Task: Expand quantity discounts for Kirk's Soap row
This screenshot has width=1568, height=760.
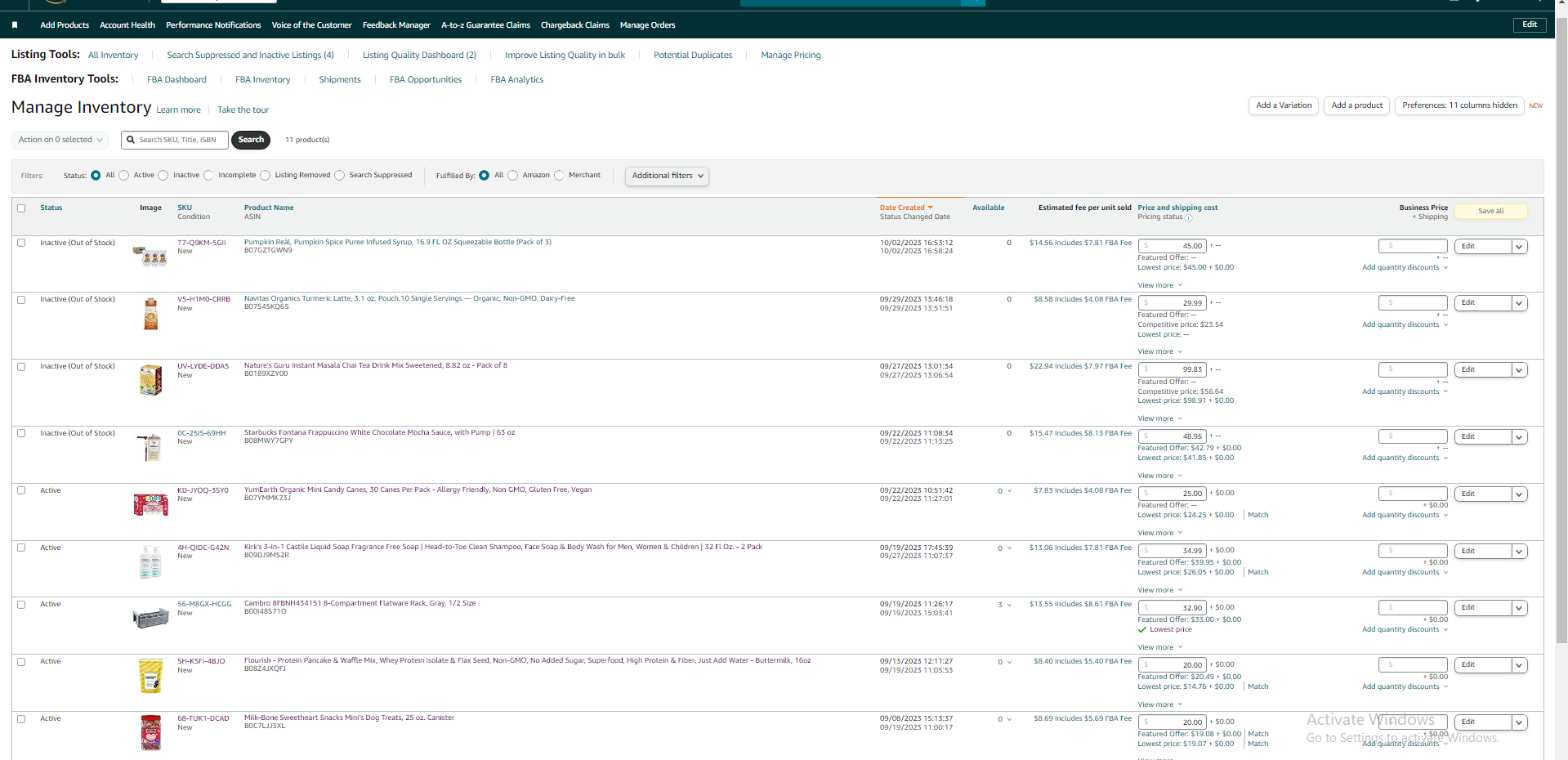Action: click(x=1405, y=573)
